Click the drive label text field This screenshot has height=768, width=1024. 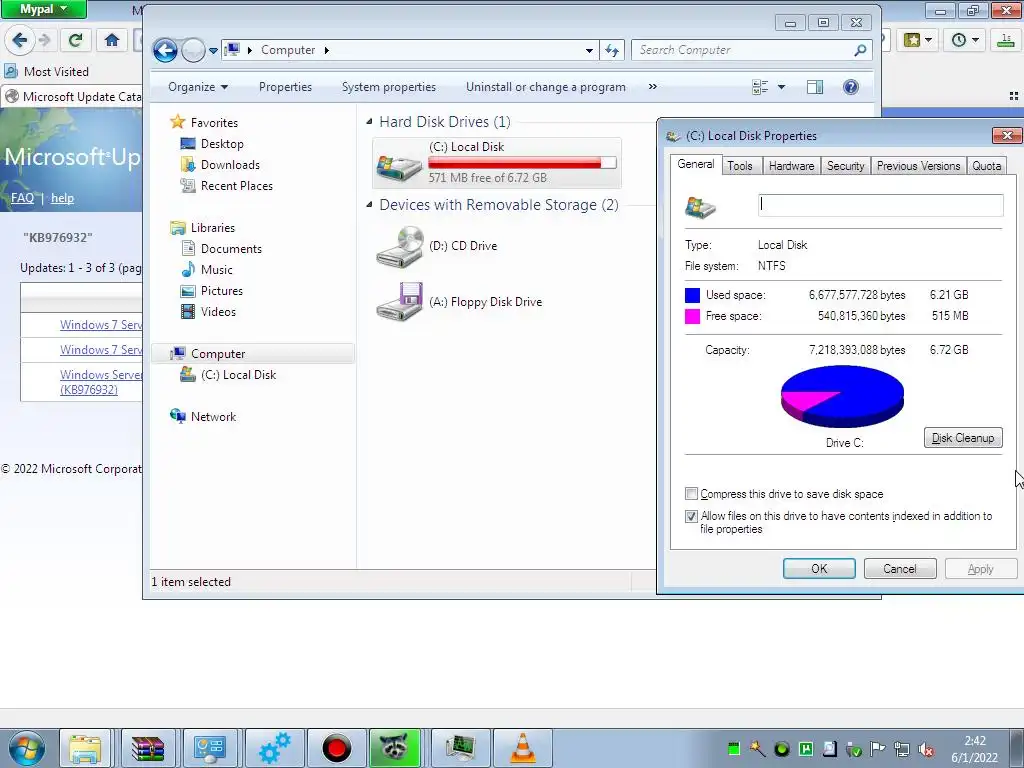click(881, 205)
